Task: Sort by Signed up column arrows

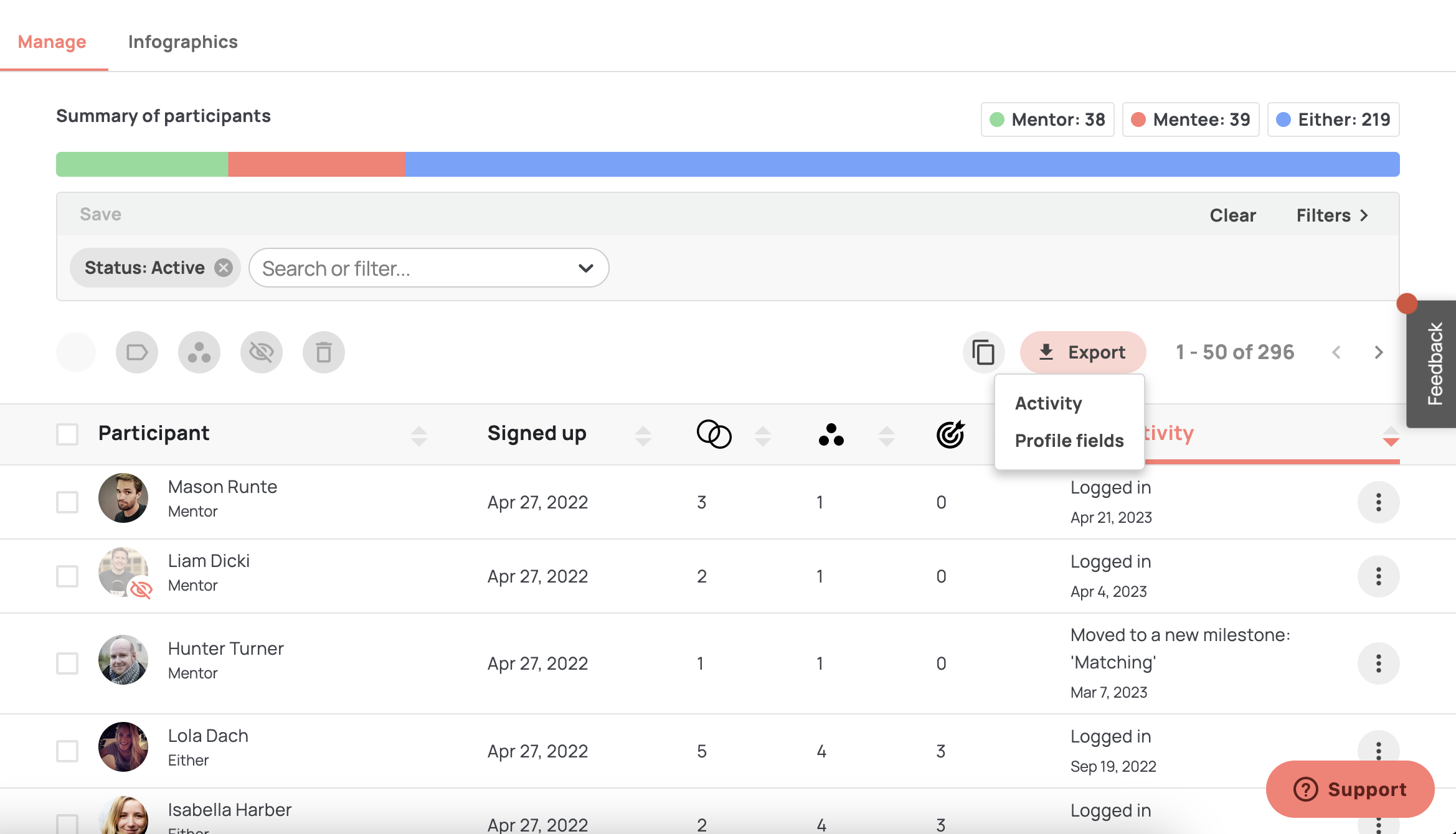Action: coord(643,436)
